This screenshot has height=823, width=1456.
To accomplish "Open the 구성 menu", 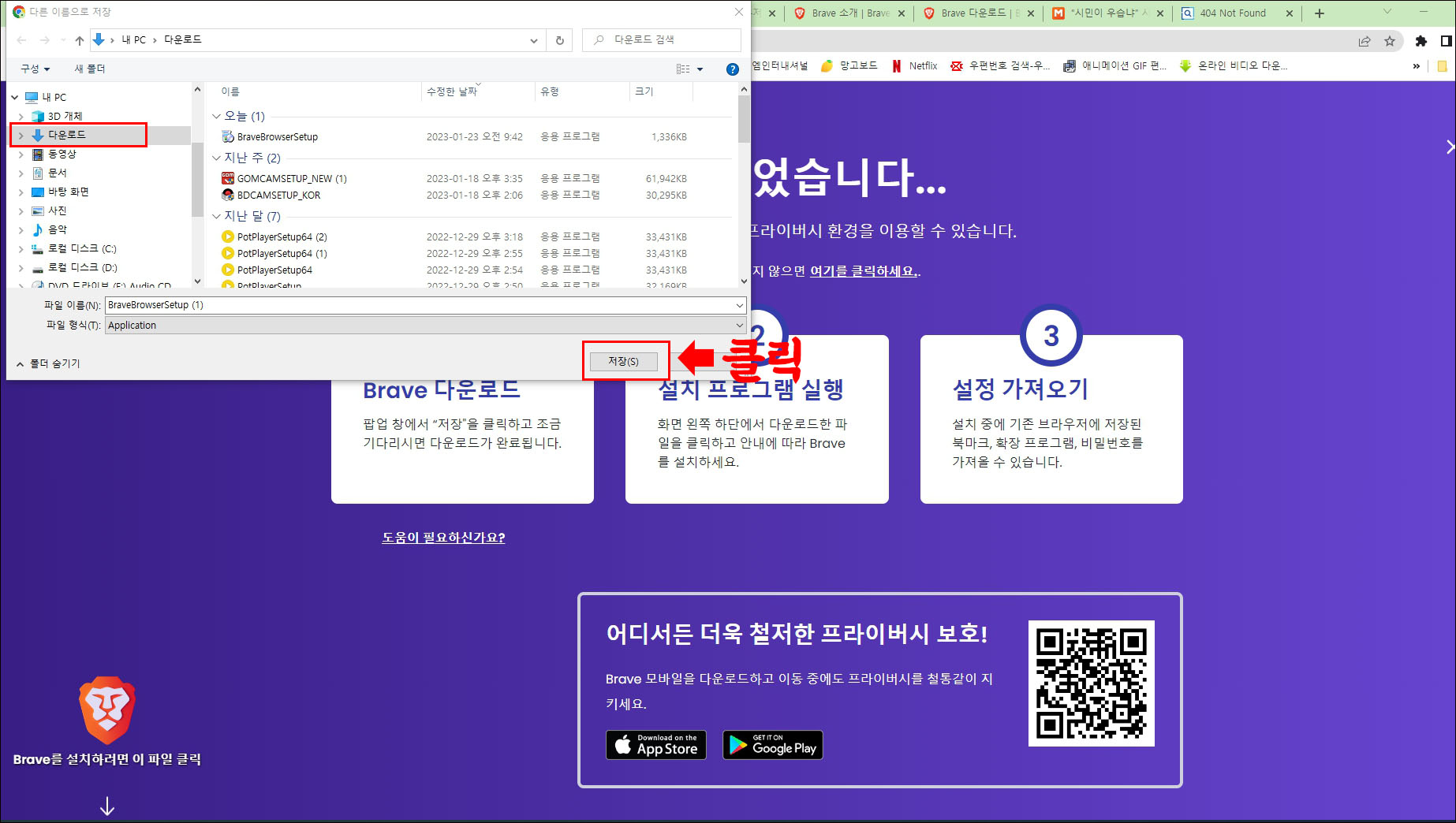I will (x=35, y=69).
